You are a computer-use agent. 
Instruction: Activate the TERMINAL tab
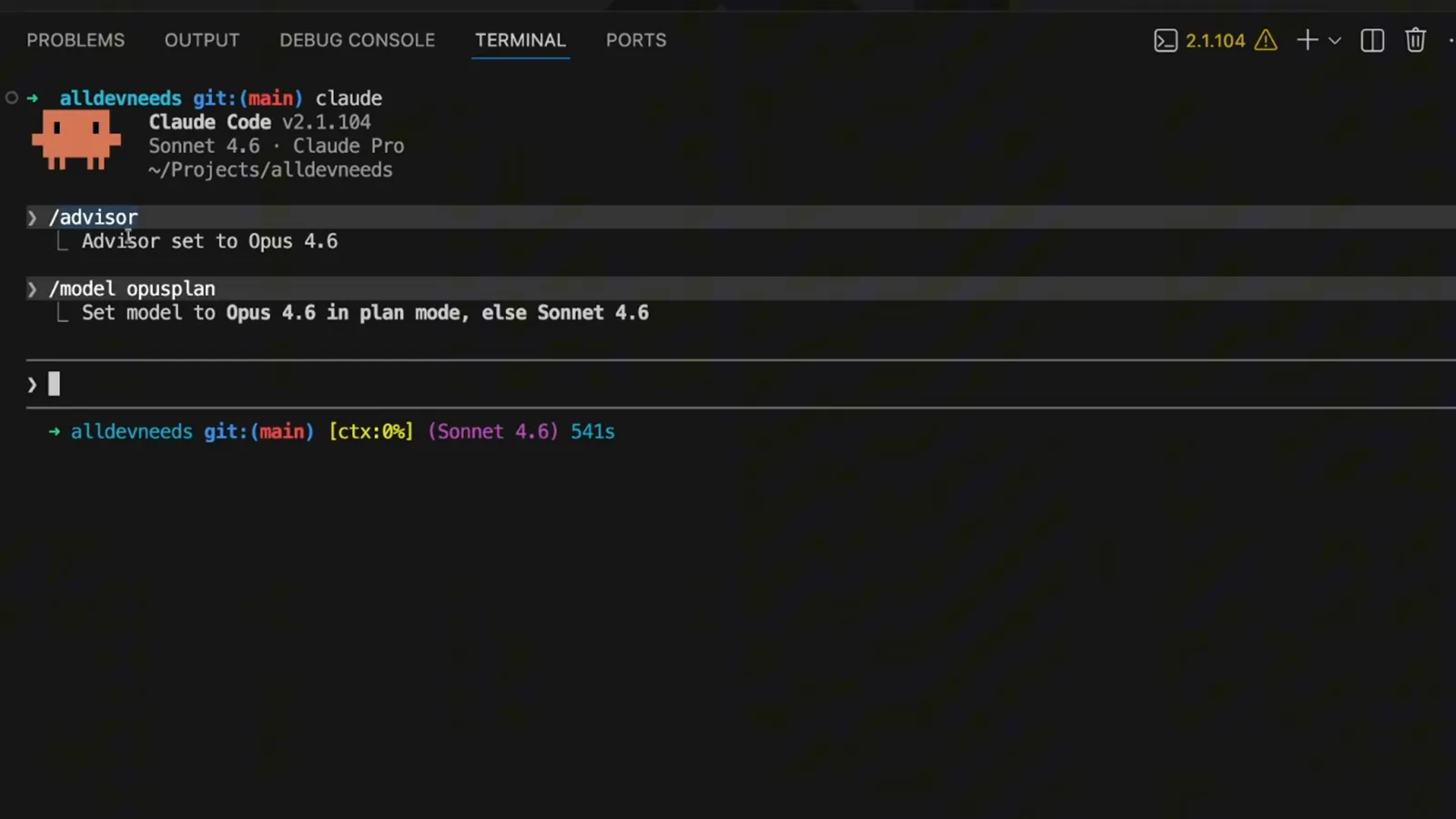[x=521, y=40]
